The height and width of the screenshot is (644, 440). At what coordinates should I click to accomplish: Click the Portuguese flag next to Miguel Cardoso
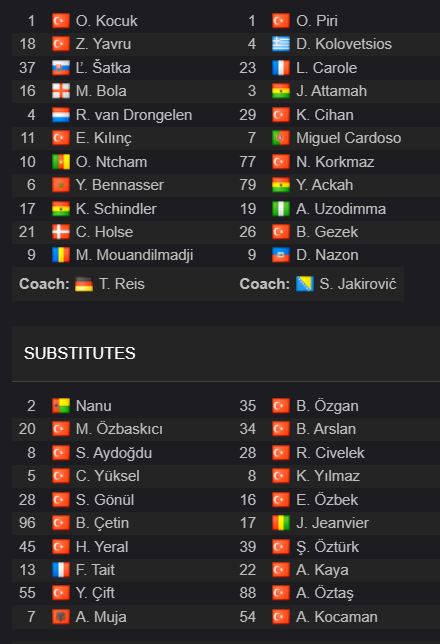[281, 138]
